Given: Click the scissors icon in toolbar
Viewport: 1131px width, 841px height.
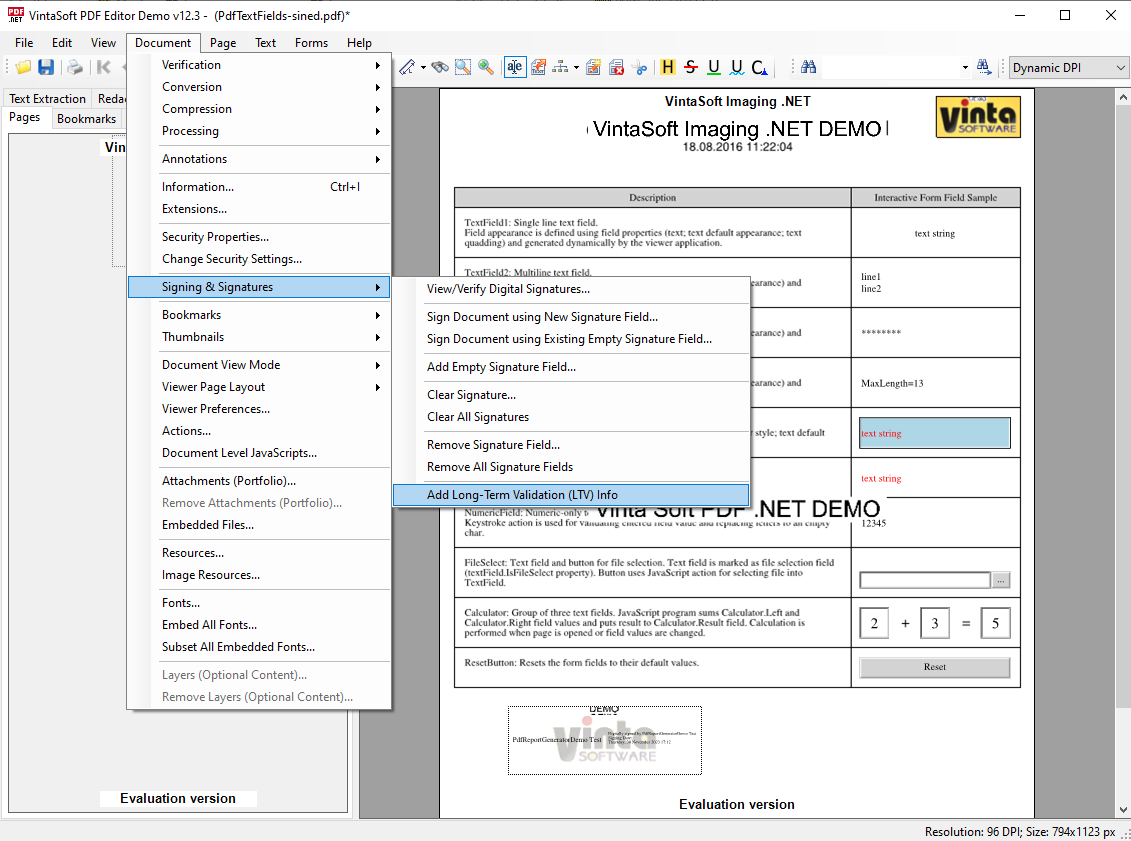Looking at the screenshot, I should 639,67.
